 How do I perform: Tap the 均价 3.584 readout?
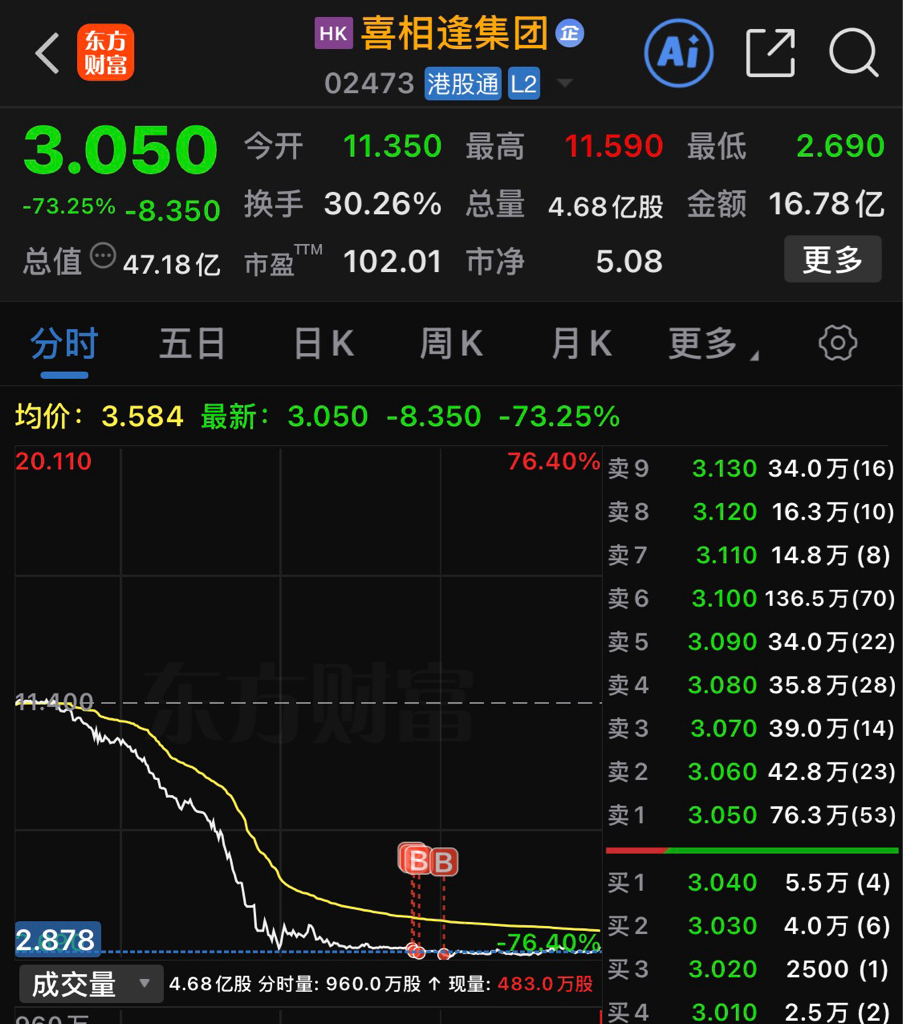click(99, 416)
